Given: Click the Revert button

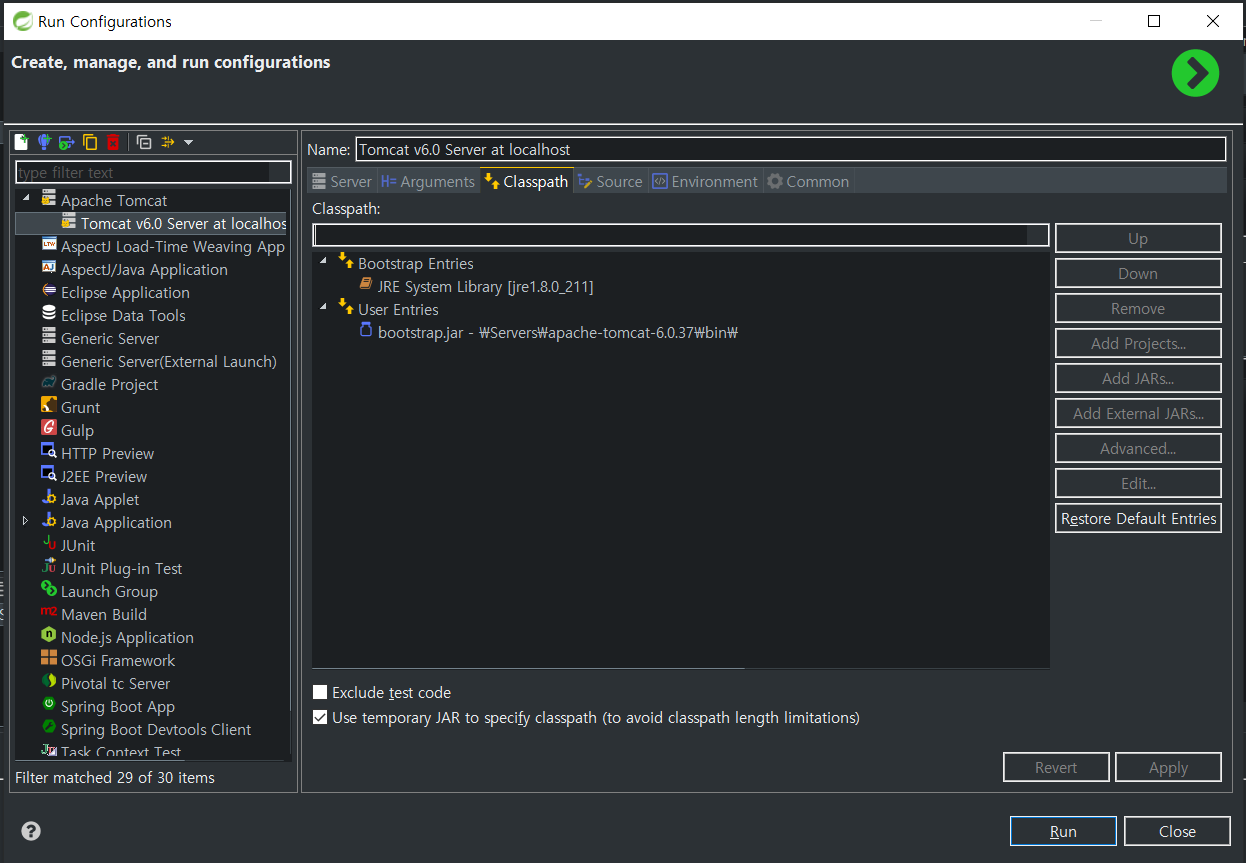Looking at the screenshot, I should [x=1056, y=767].
